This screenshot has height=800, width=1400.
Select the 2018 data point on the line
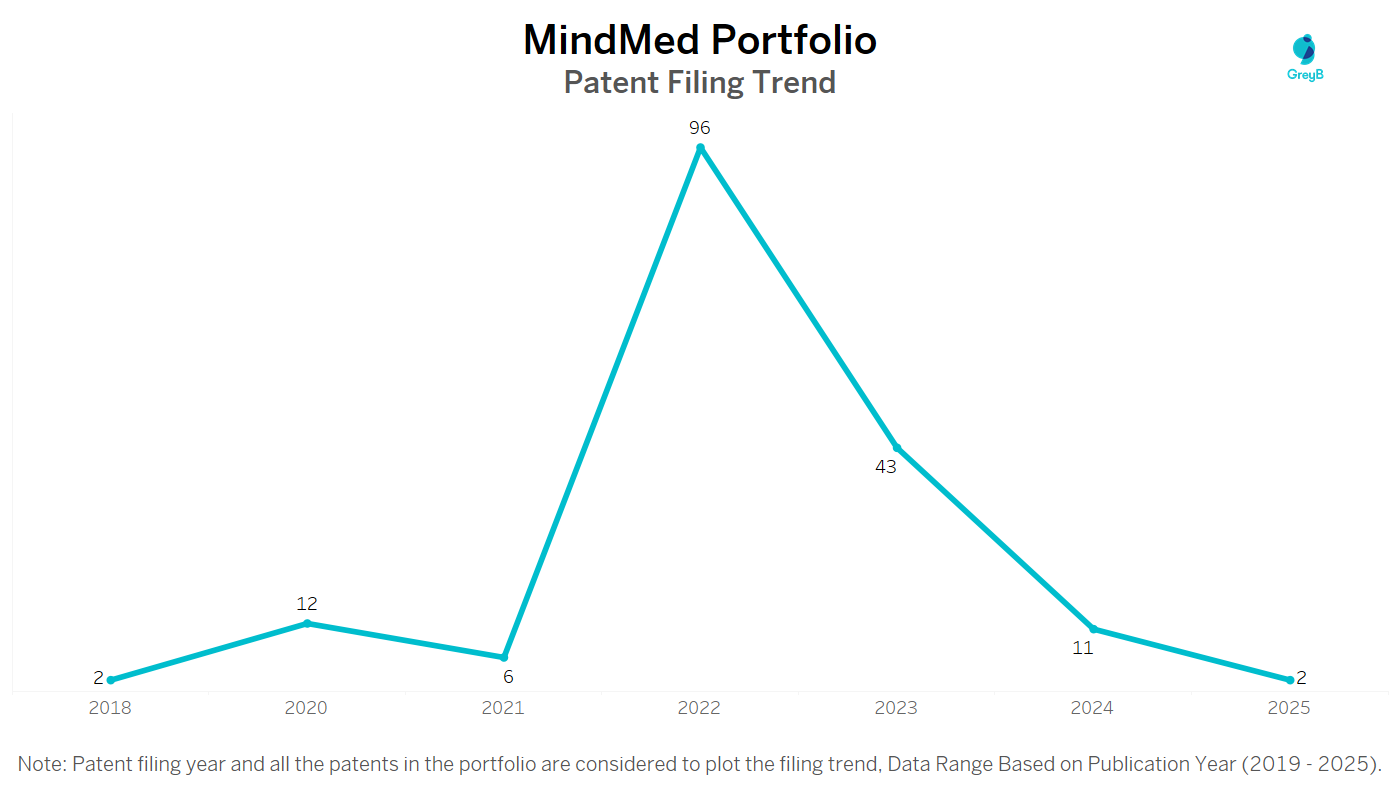pos(110,680)
